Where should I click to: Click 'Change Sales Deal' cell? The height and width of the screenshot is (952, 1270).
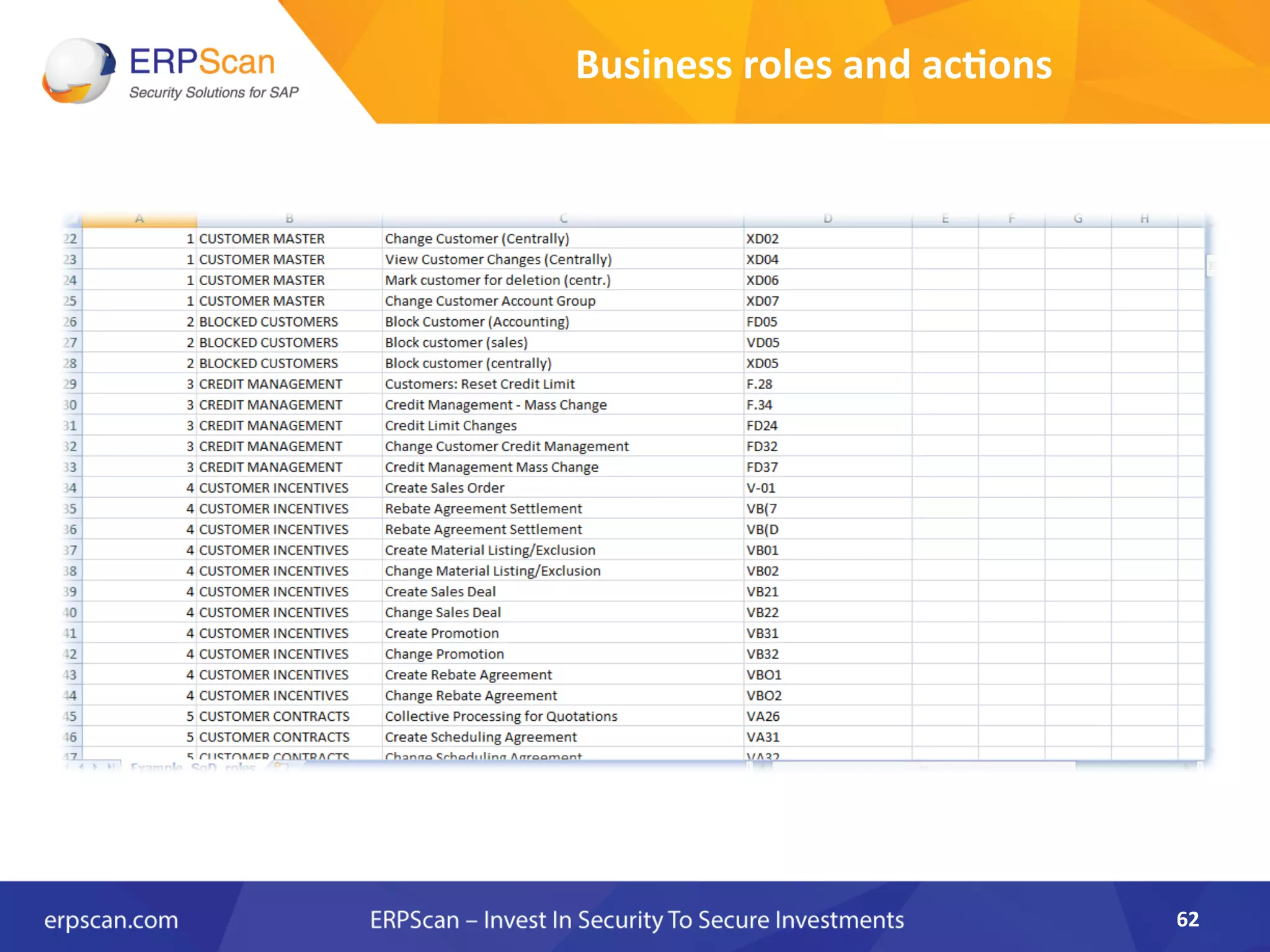pos(563,612)
